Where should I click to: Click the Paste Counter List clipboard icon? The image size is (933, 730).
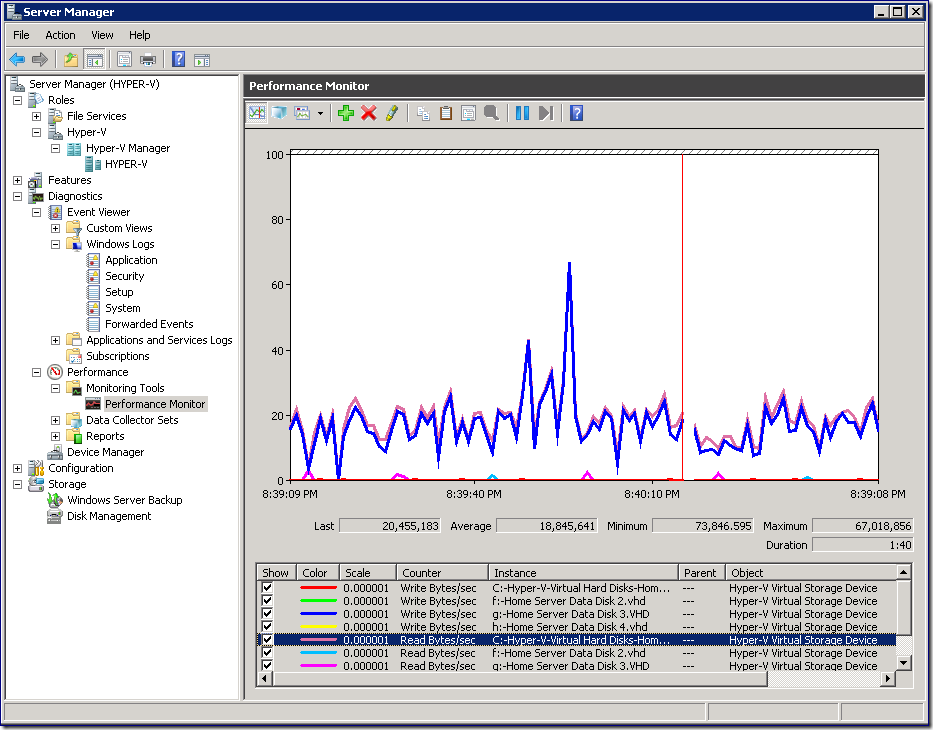(446, 113)
